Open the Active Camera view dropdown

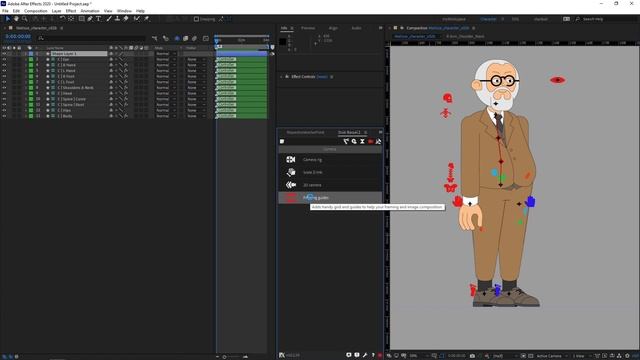click(x=551, y=356)
